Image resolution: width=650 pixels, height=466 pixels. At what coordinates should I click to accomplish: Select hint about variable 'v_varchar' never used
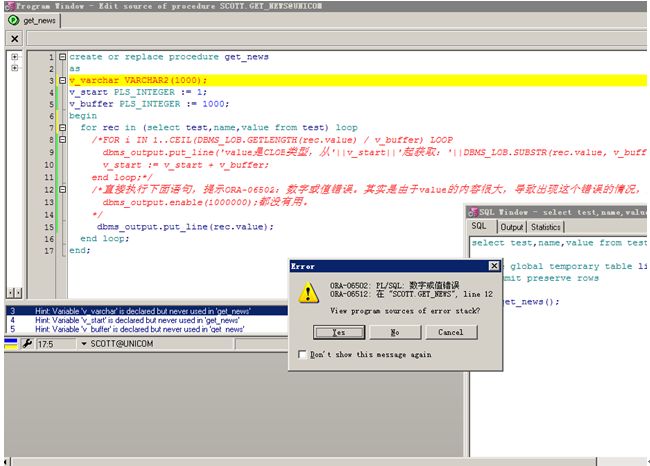coord(147,311)
